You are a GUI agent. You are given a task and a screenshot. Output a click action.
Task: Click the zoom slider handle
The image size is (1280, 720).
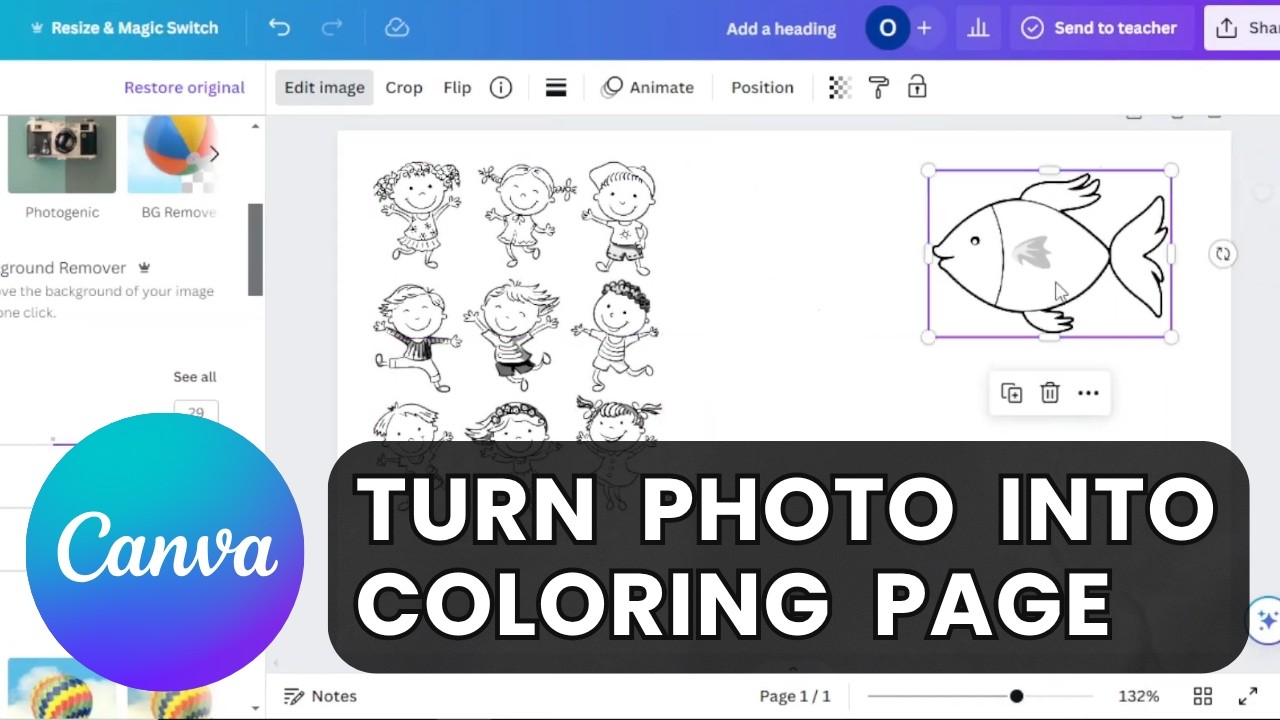(1016, 696)
